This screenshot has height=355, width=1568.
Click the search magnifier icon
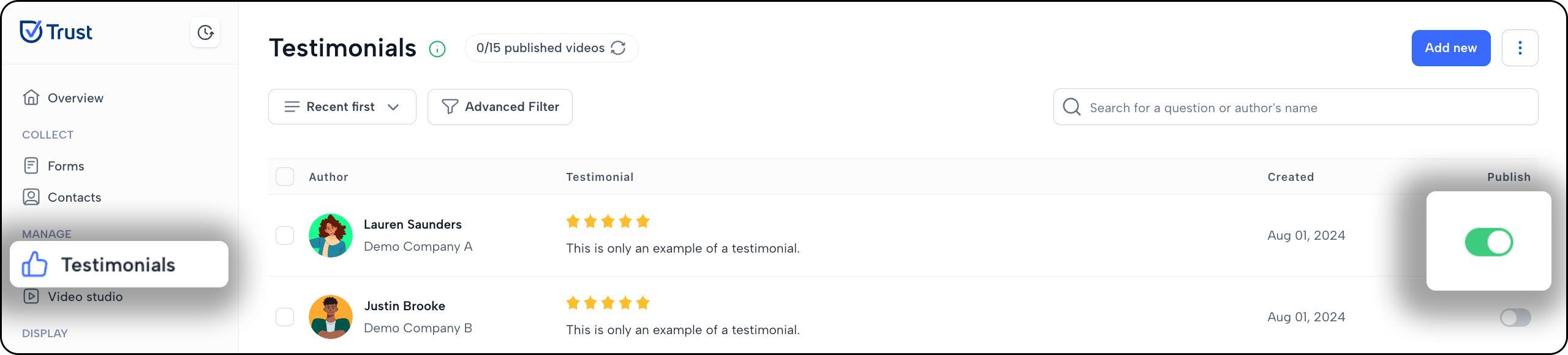coord(1072,107)
